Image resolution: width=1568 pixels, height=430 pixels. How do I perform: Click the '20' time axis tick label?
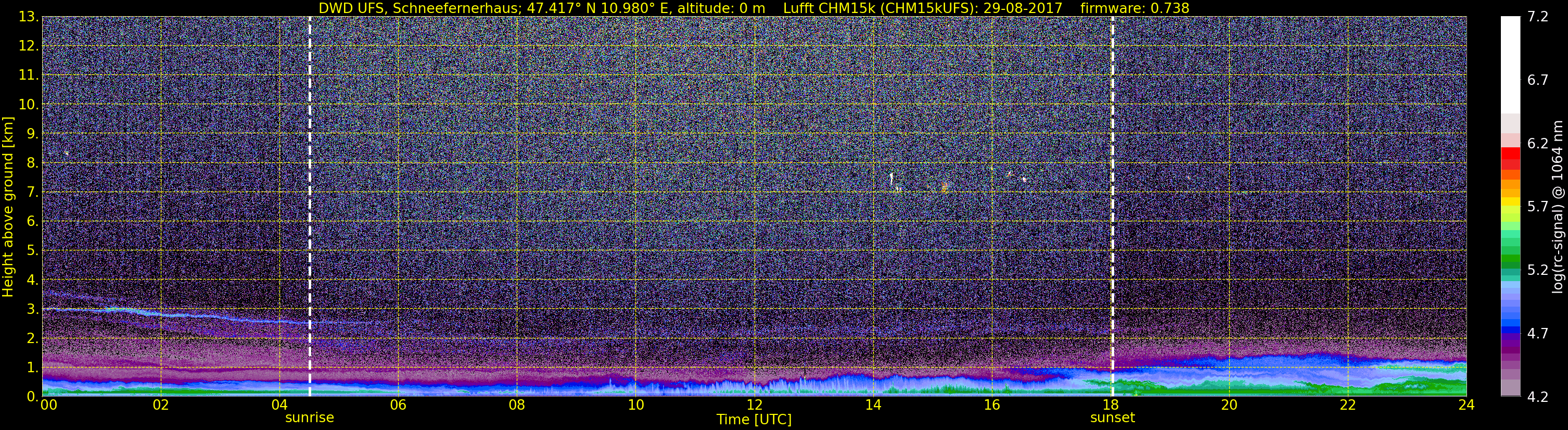coord(1229,405)
